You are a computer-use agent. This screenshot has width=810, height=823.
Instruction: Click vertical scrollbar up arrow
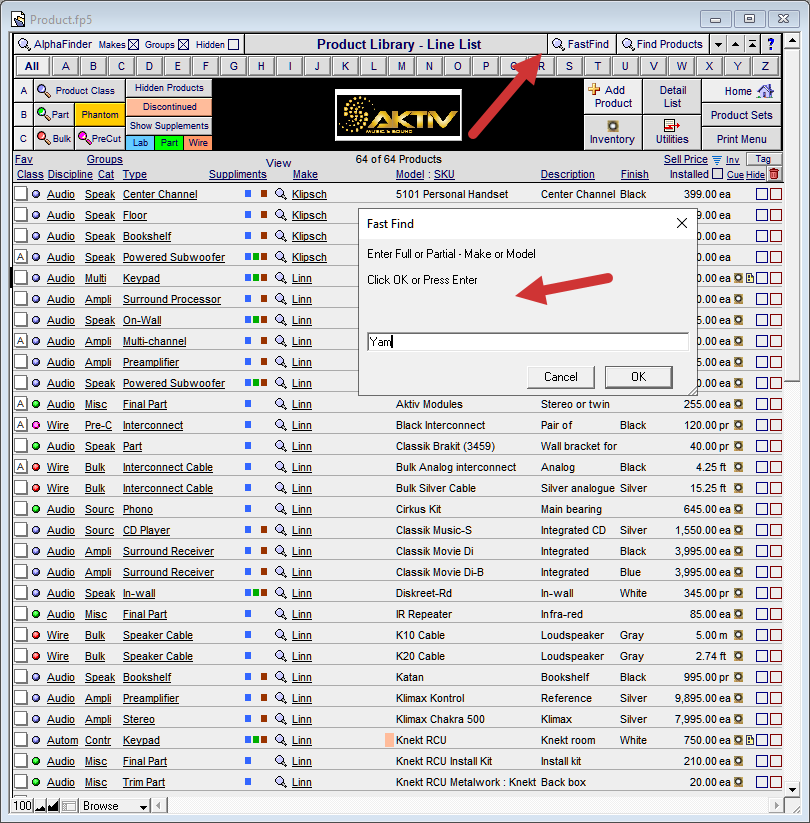(792, 40)
